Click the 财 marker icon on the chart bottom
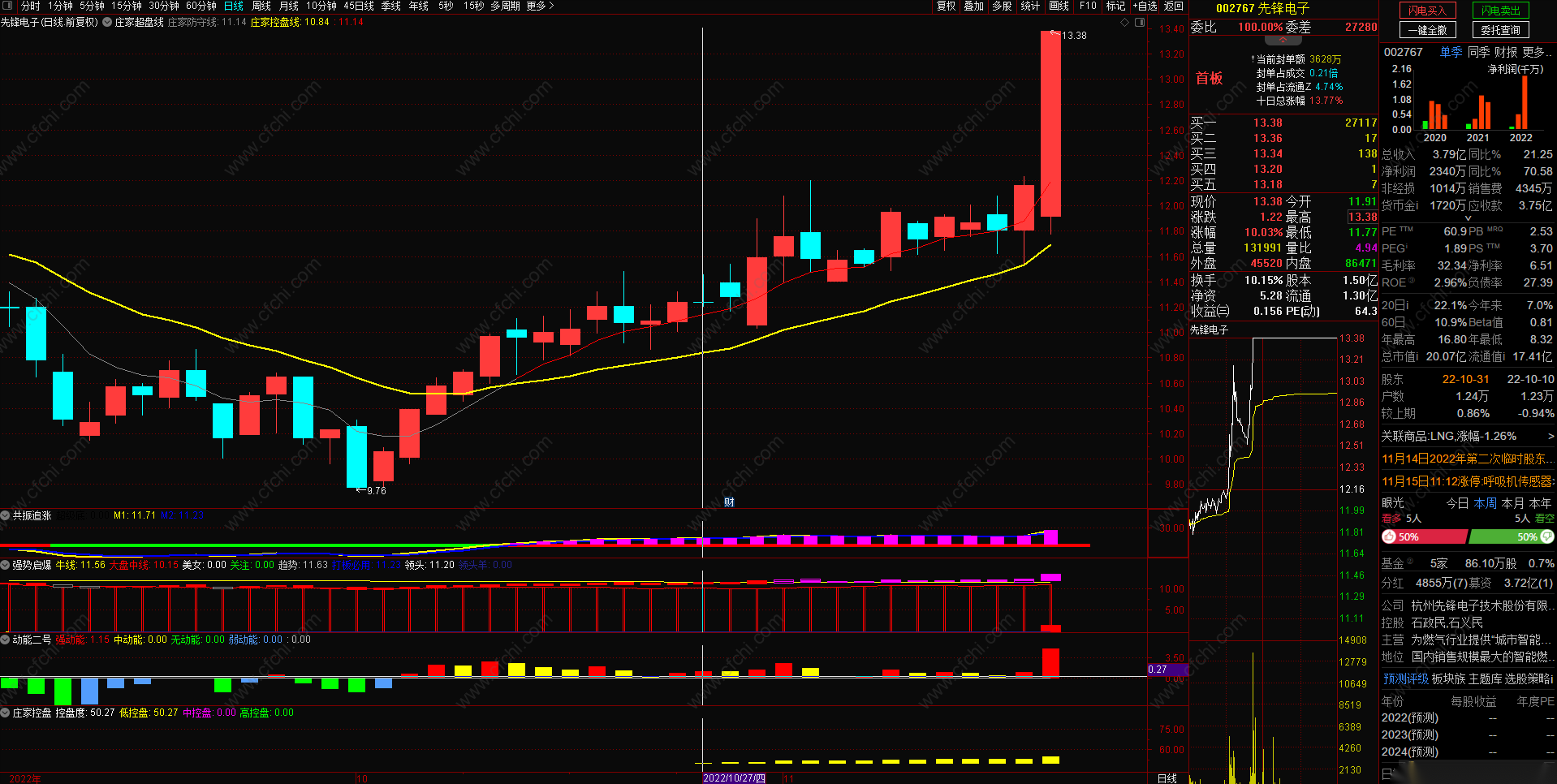The image size is (1557, 784). [729, 502]
